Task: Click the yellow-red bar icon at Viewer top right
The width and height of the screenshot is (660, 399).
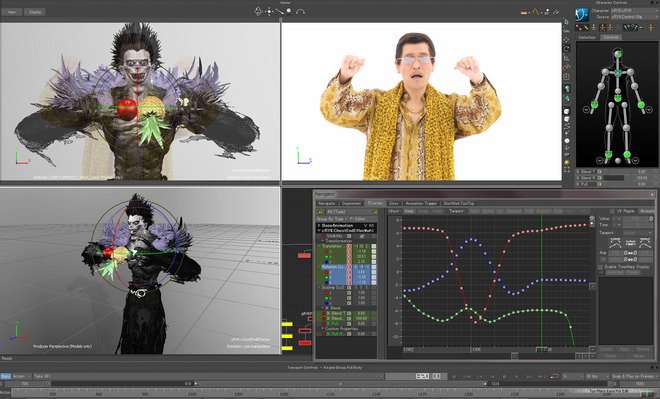Action: (x=524, y=12)
